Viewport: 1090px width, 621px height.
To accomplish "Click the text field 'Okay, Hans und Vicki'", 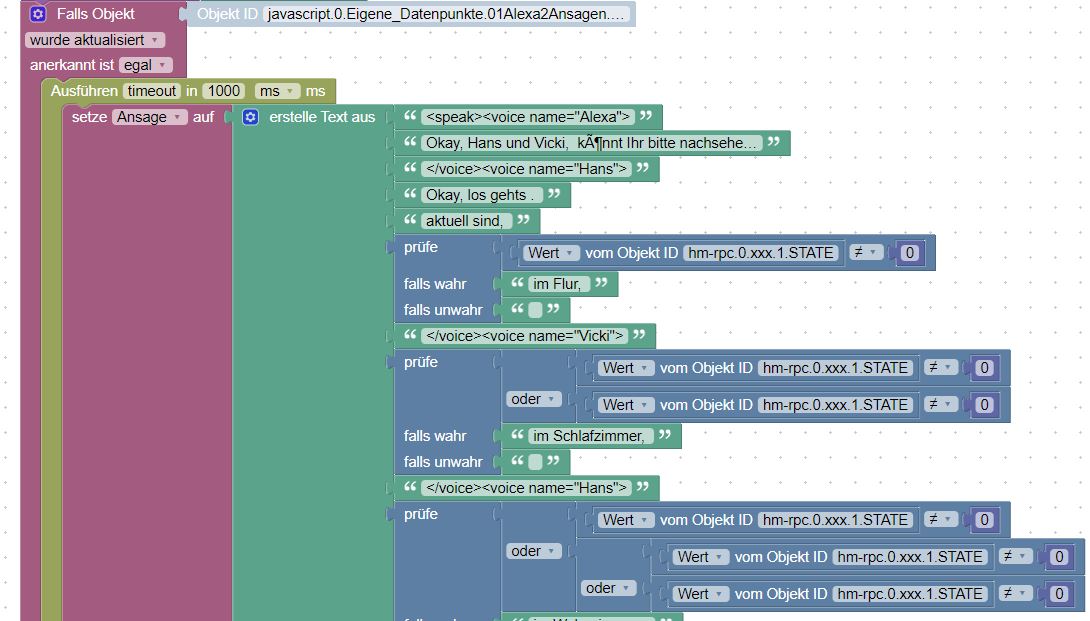I will tap(592, 143).
